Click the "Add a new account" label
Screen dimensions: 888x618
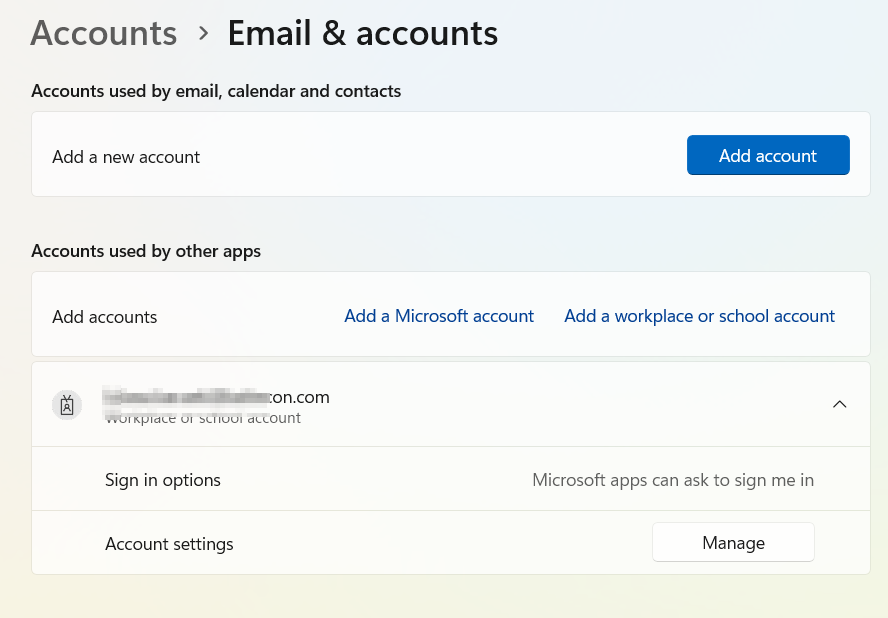pos(126,157)
